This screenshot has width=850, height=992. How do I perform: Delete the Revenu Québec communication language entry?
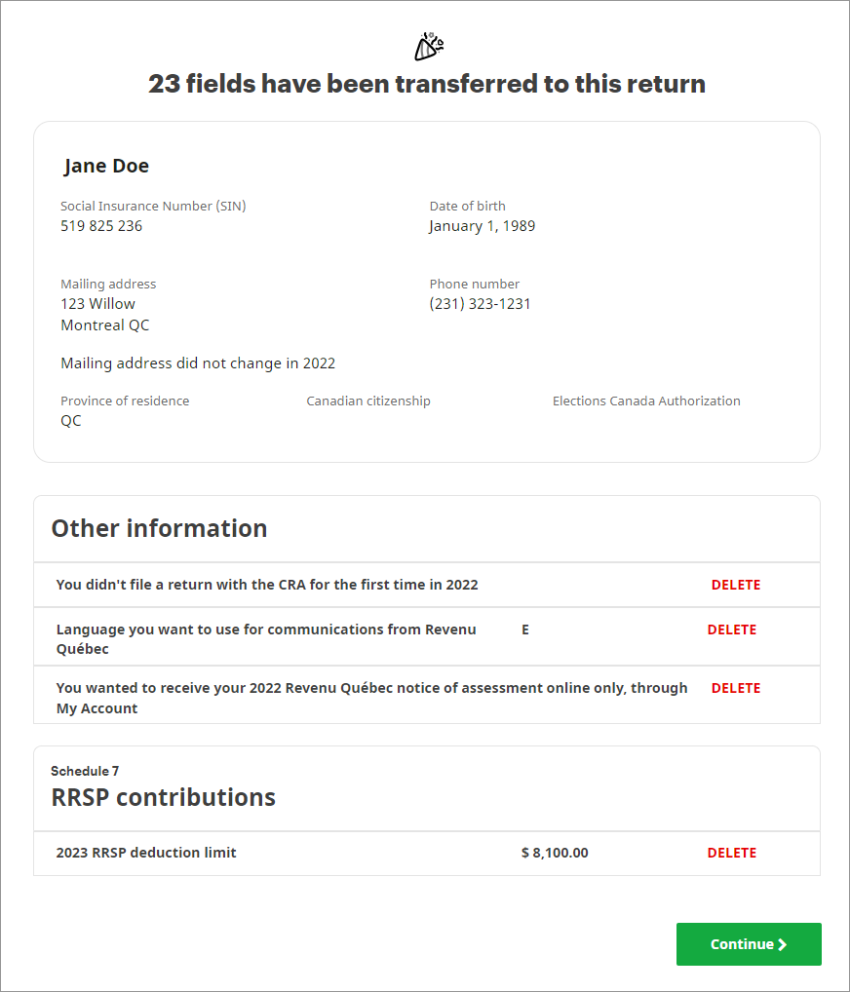click(x=731, y=630)
